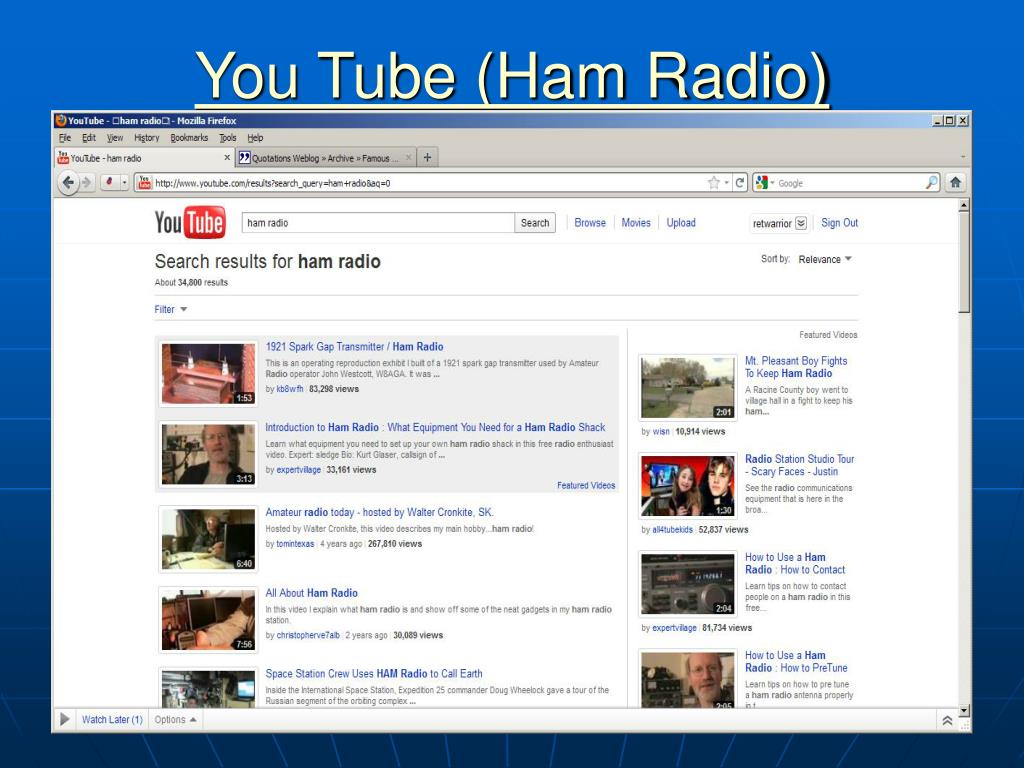Image resolution: width=1024 pixels, height=768 pixels.
Task: Open Sort by Relevance dropdown
Action: [x=825, y=259]
